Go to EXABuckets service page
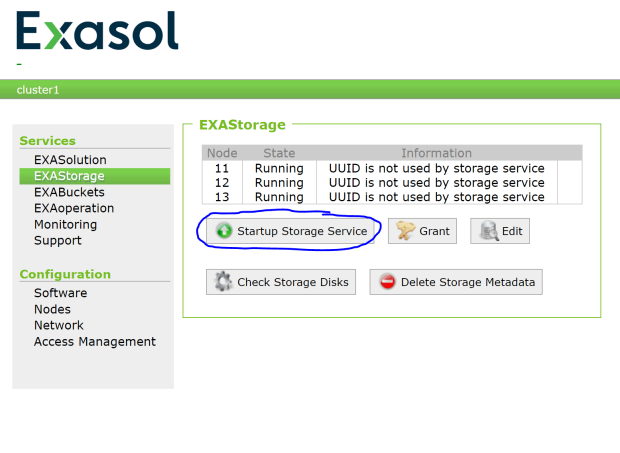Screen dimensions: 620x453 pyautogui.click(x=69, y=192)
